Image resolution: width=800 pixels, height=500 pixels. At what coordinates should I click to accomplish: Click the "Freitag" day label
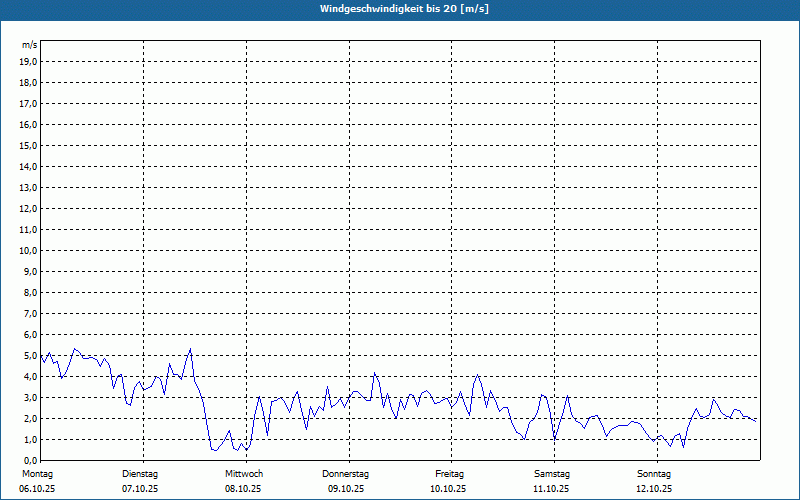(x=449, y=473)
